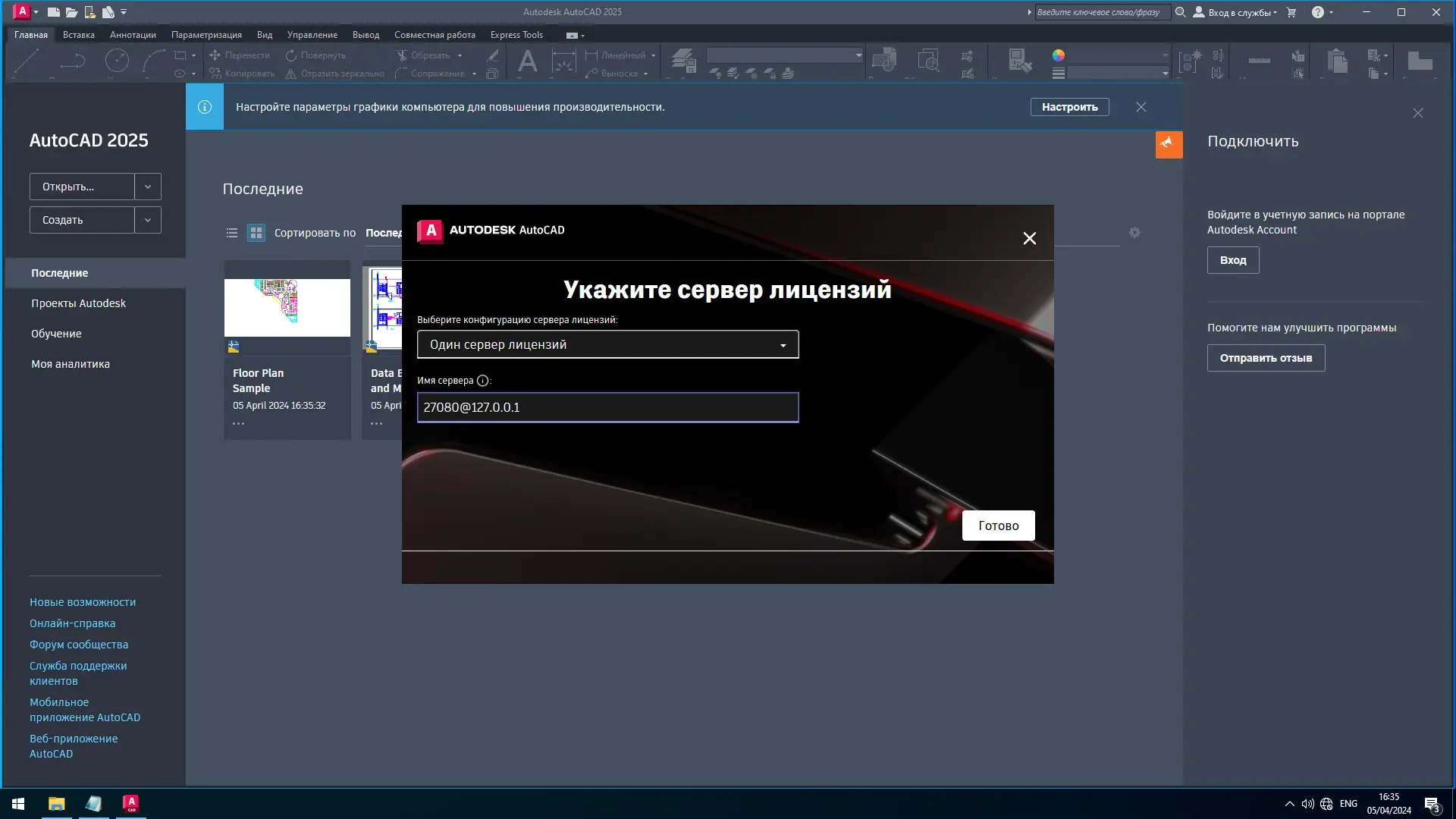The width and height of the screenshot is (1456, 819).
Task: Open the object color picker wheel
Action: pos(1059,55)
